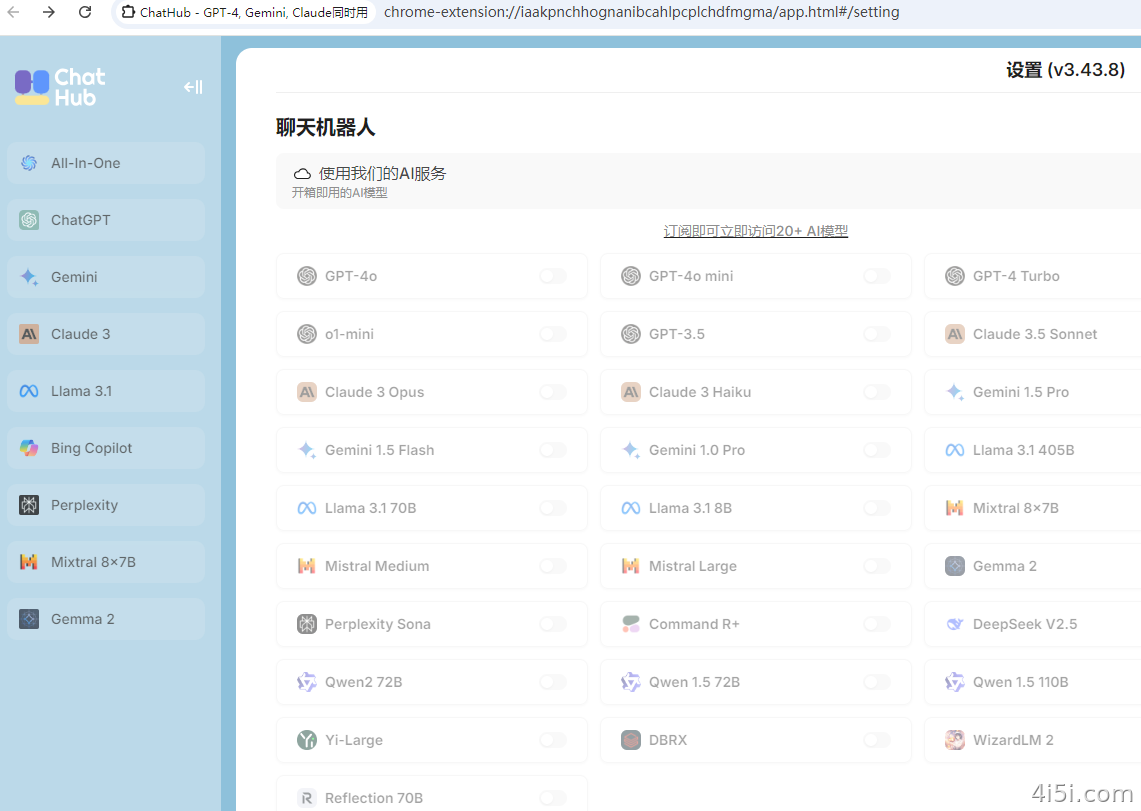Click the ChatHub logo
The width and height of the screenshot is (1141, 811).
click(x=60, y=87)
